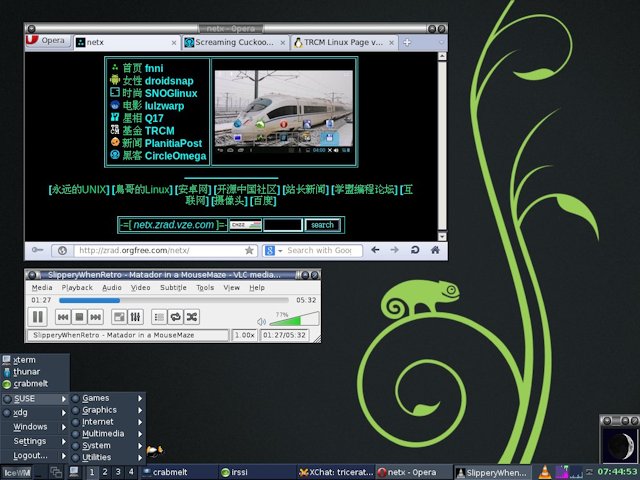The height and width of the screenshot is (480, 640).
Task: Toggle elapsed time display 01:27/05:32
Action: (x=284, y=335)
